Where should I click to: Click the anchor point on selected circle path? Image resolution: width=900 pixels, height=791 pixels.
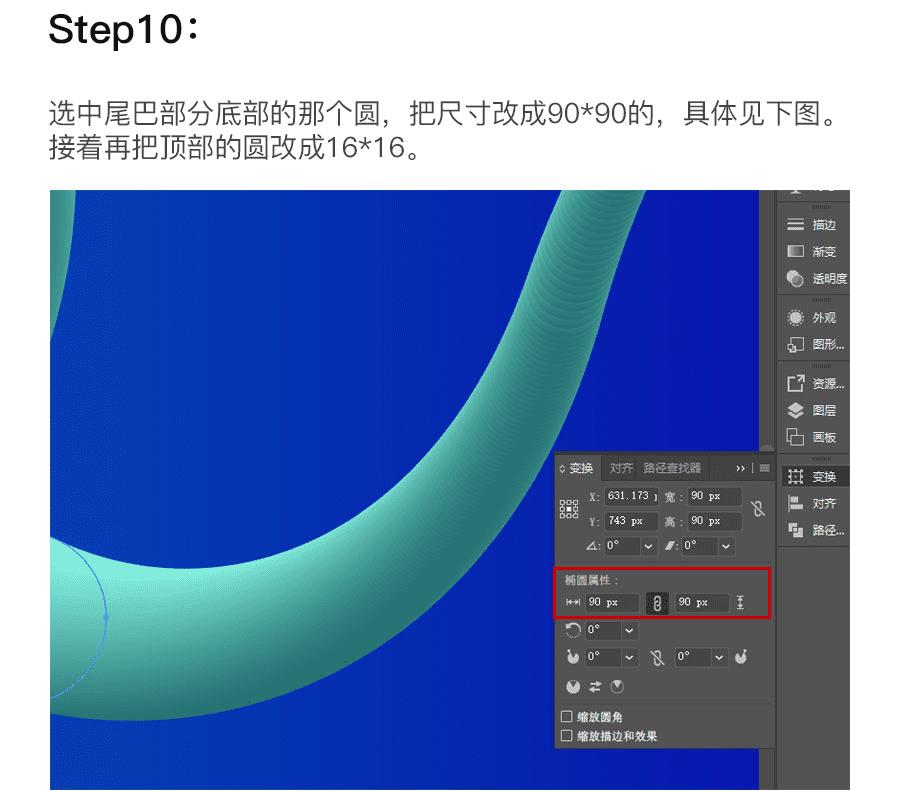point(106,617)
